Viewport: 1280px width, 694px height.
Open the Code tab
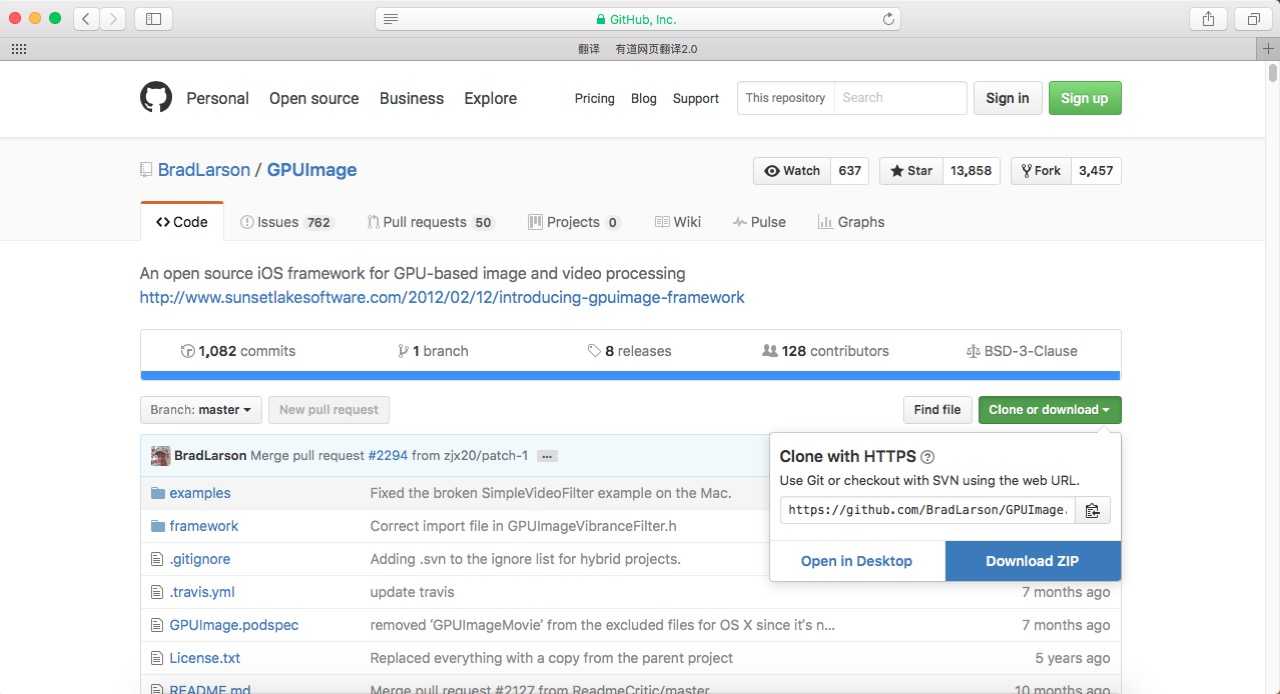tap(182, 222)
